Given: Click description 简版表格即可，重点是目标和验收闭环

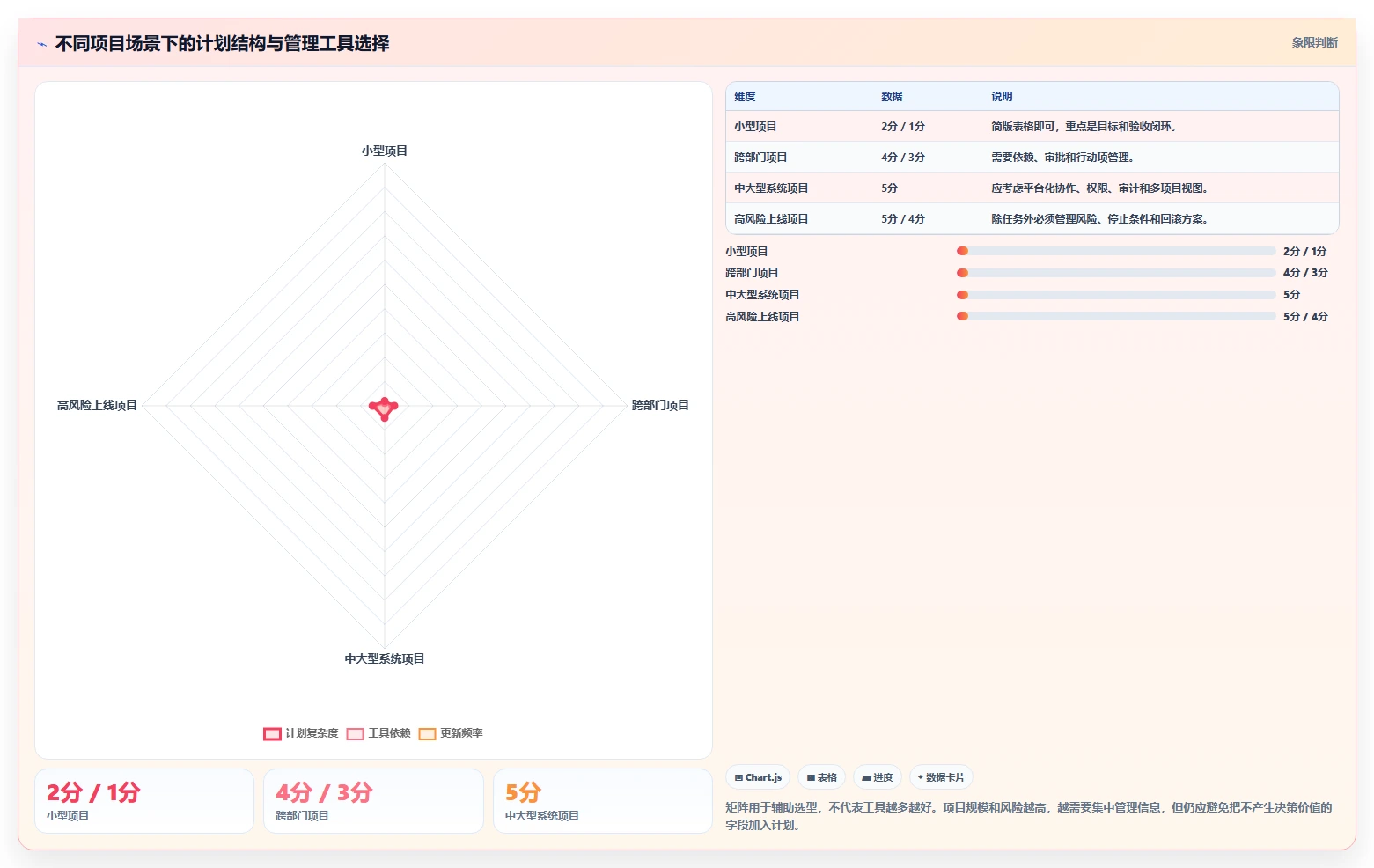Looking at the screenshot, I should pos(1084,127).
